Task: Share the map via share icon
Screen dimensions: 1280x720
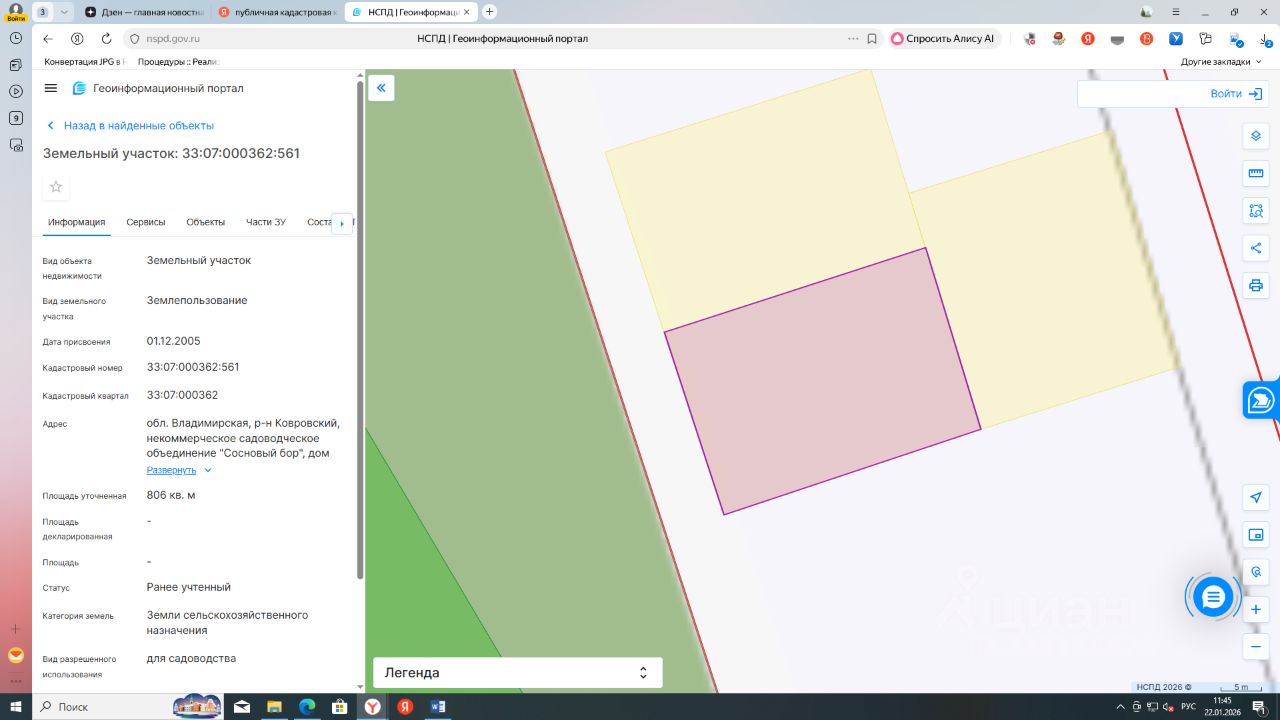Action: point(1256,248)
